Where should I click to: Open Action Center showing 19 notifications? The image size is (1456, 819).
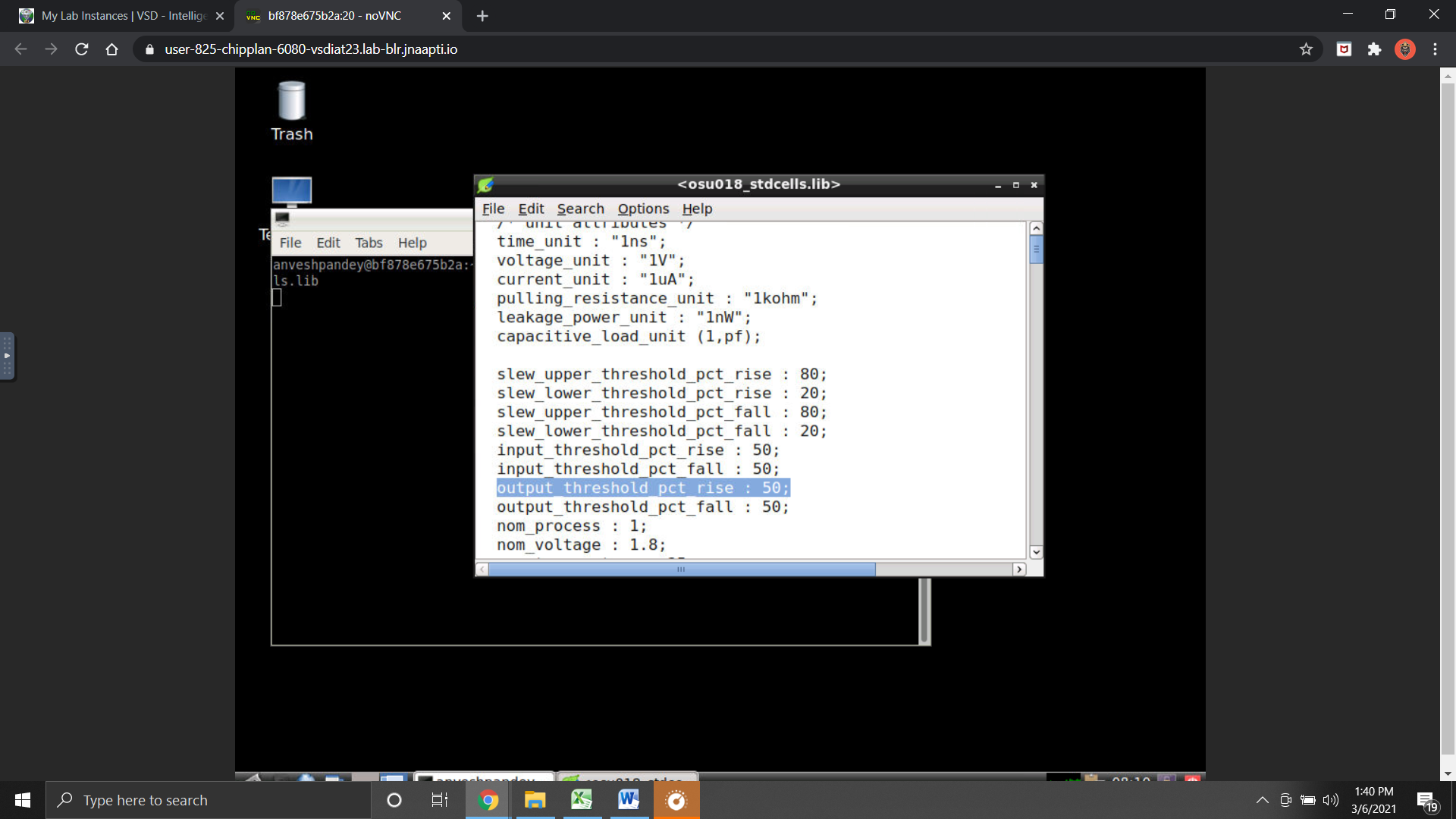point(1426,800)
